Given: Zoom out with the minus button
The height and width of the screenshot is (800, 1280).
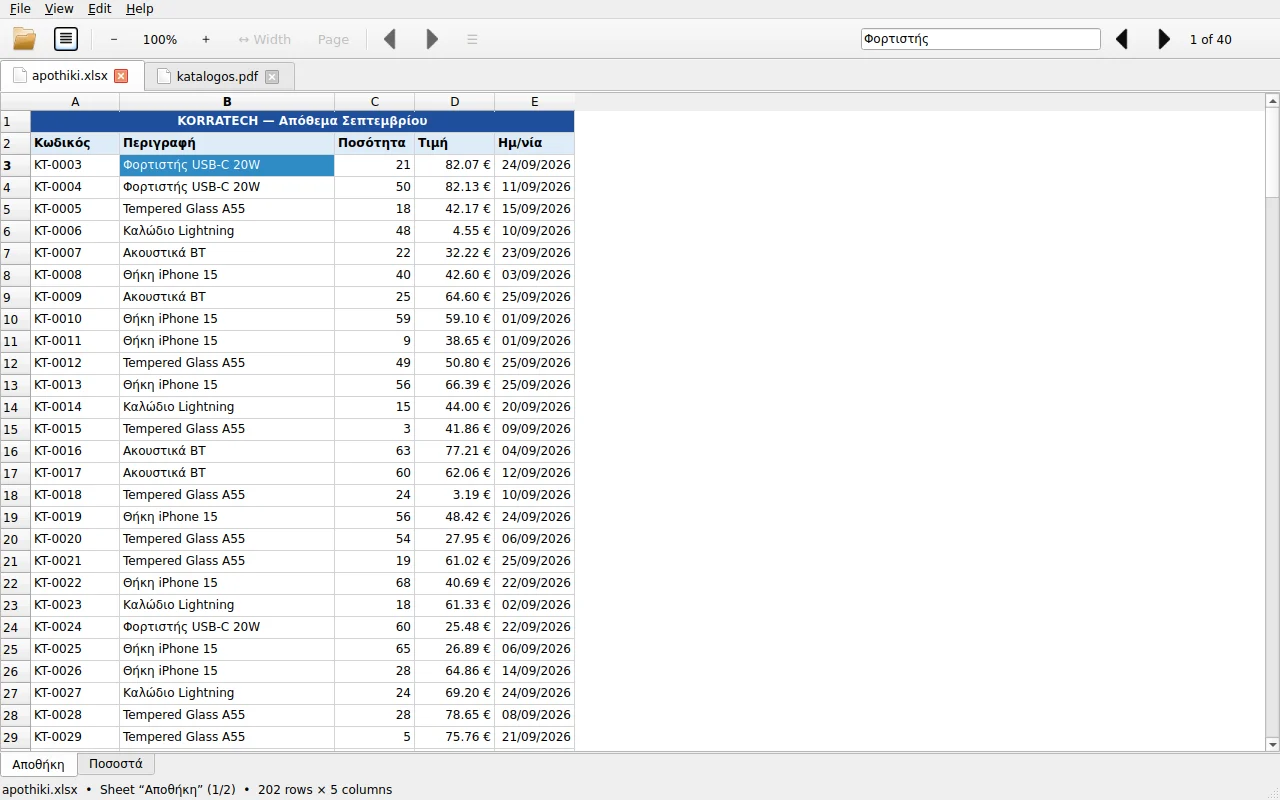Looking at the screenshot, I should pyautogui.click(x=114, y=39).
